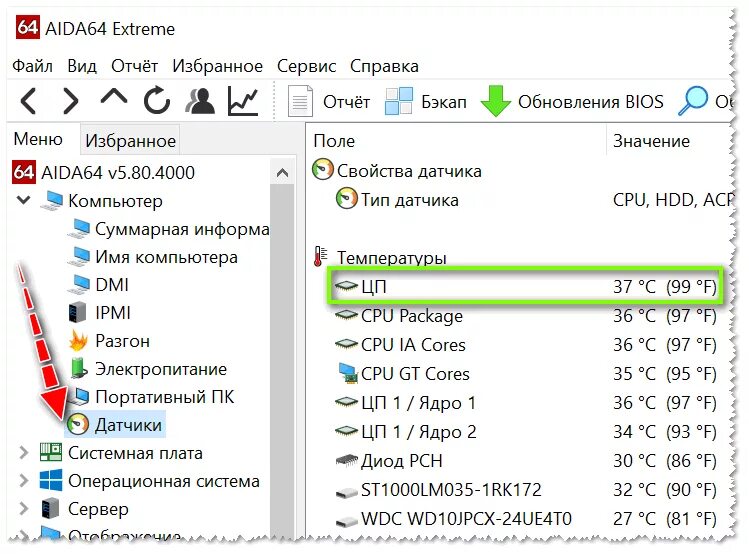Click the Операционная система Windows logo icon
749x554 pixels.
pyautogui.click(x=51, y=480)
